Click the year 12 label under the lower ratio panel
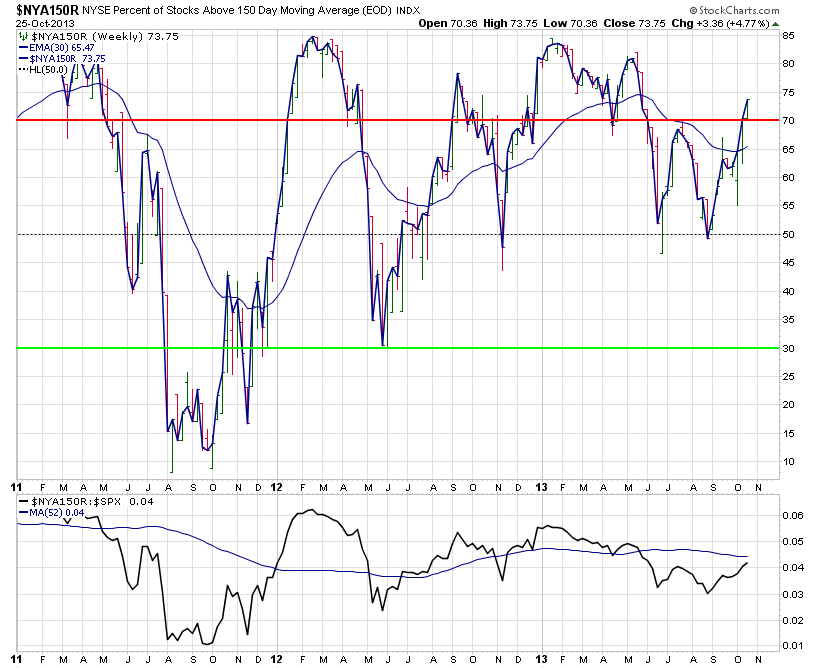820x668 pixels. coord(276,660)
